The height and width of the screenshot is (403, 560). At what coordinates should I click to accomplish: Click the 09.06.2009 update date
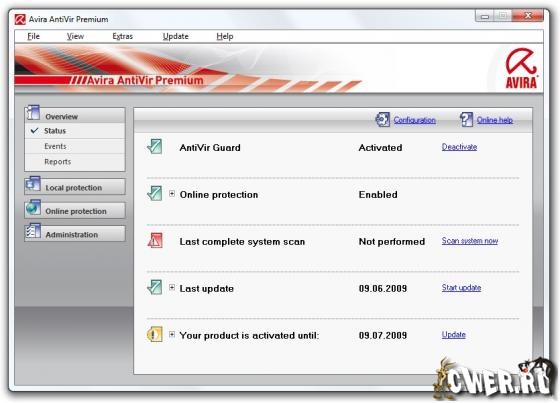383,288
